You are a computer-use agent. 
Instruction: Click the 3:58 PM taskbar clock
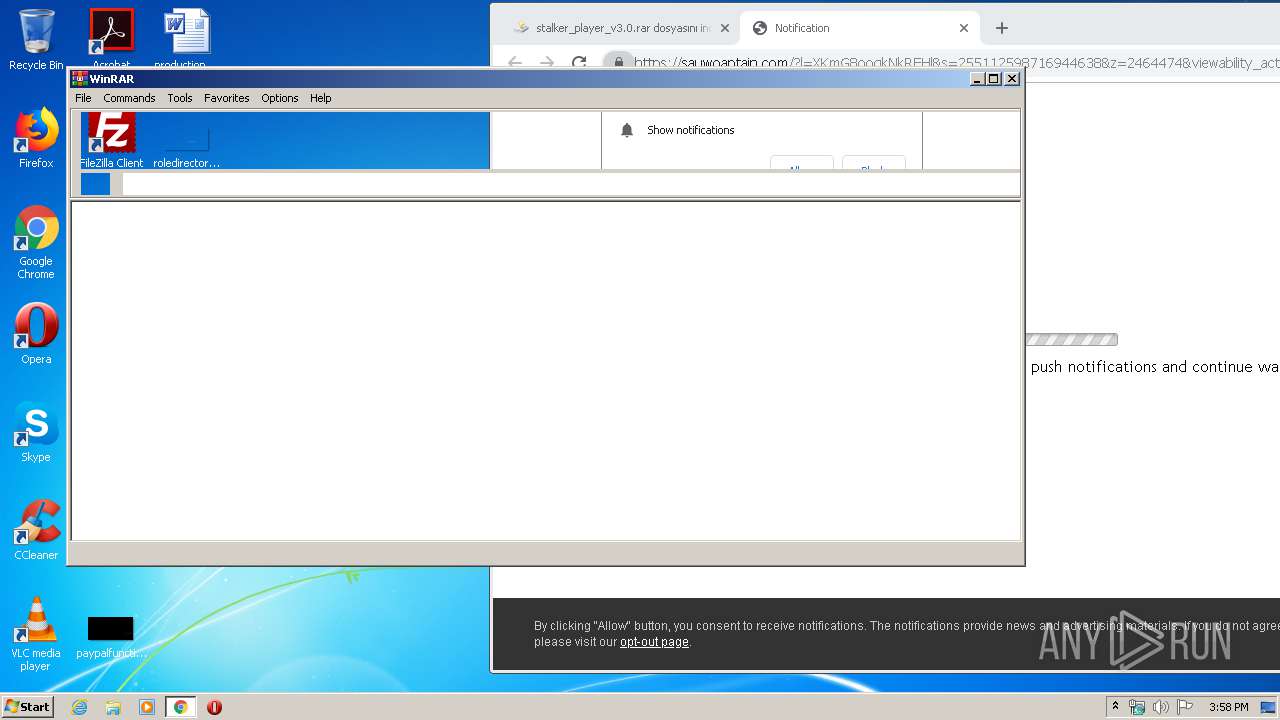1228,707
